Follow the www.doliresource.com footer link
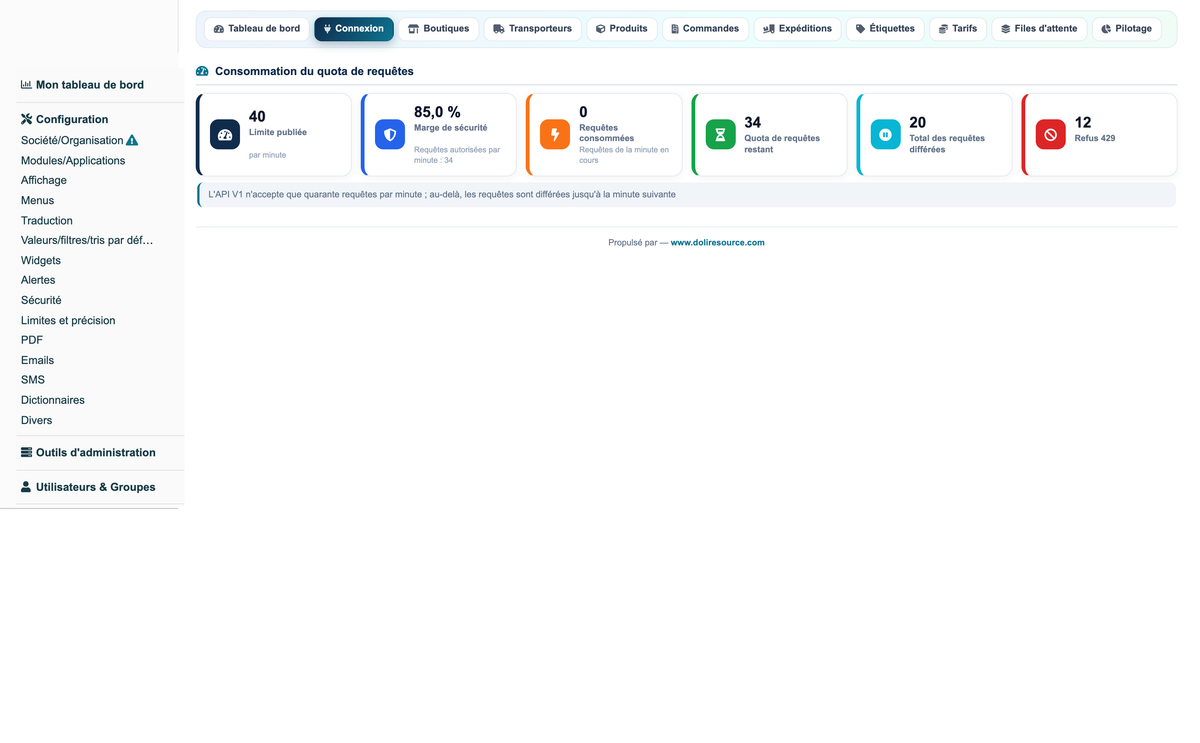The image size is (1200, 743). (717, 242)
